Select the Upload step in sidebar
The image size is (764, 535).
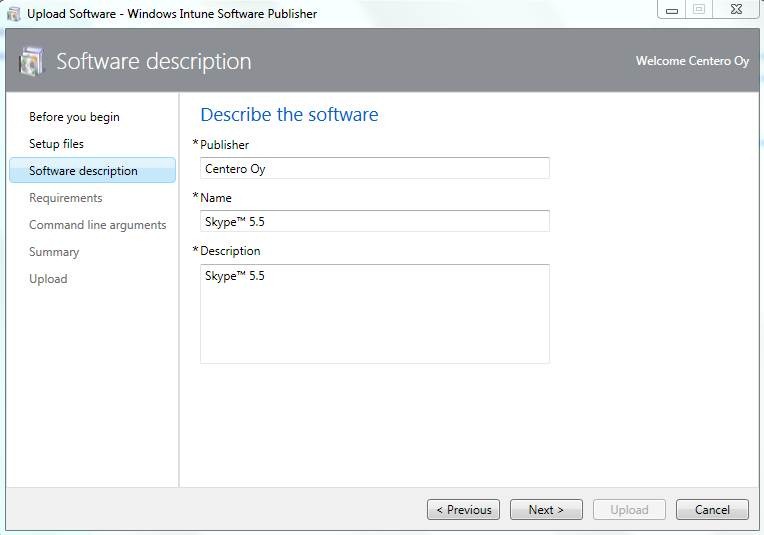coord(48,279)
